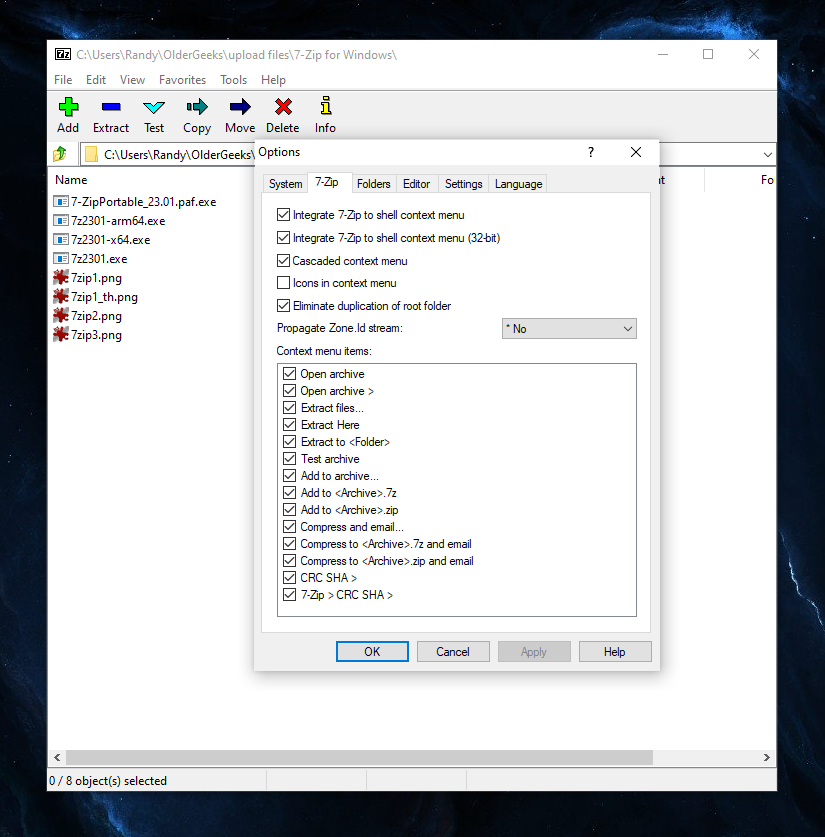Click the 7zip2.png image icon

[61, 315]
